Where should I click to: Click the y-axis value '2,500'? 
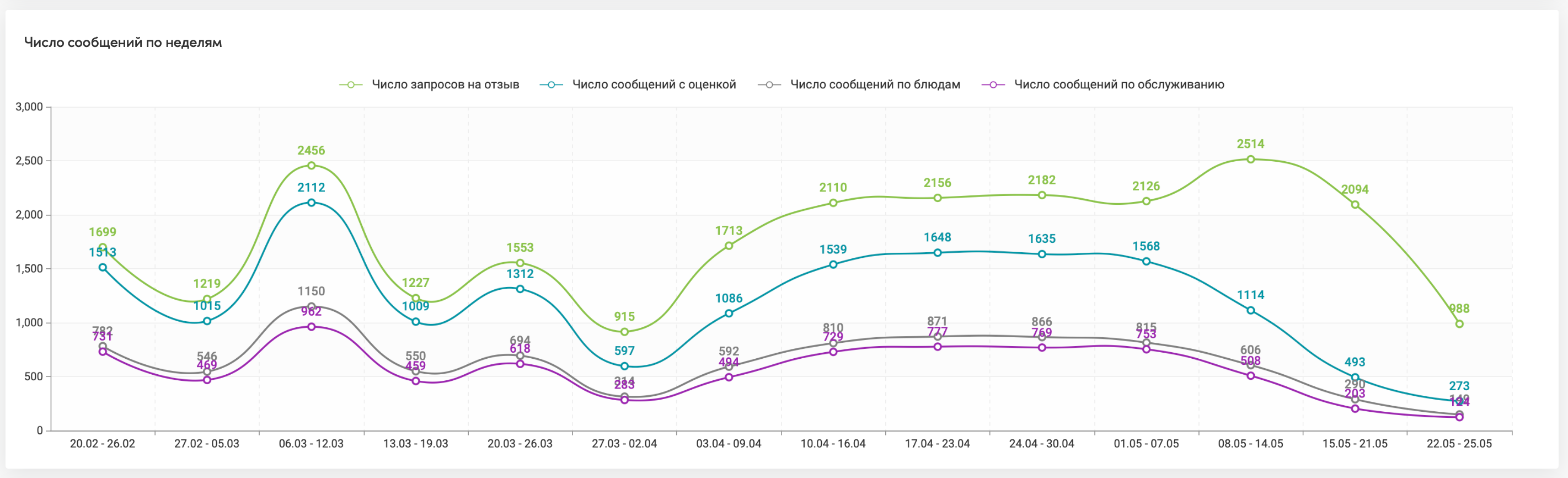point(29,161)
